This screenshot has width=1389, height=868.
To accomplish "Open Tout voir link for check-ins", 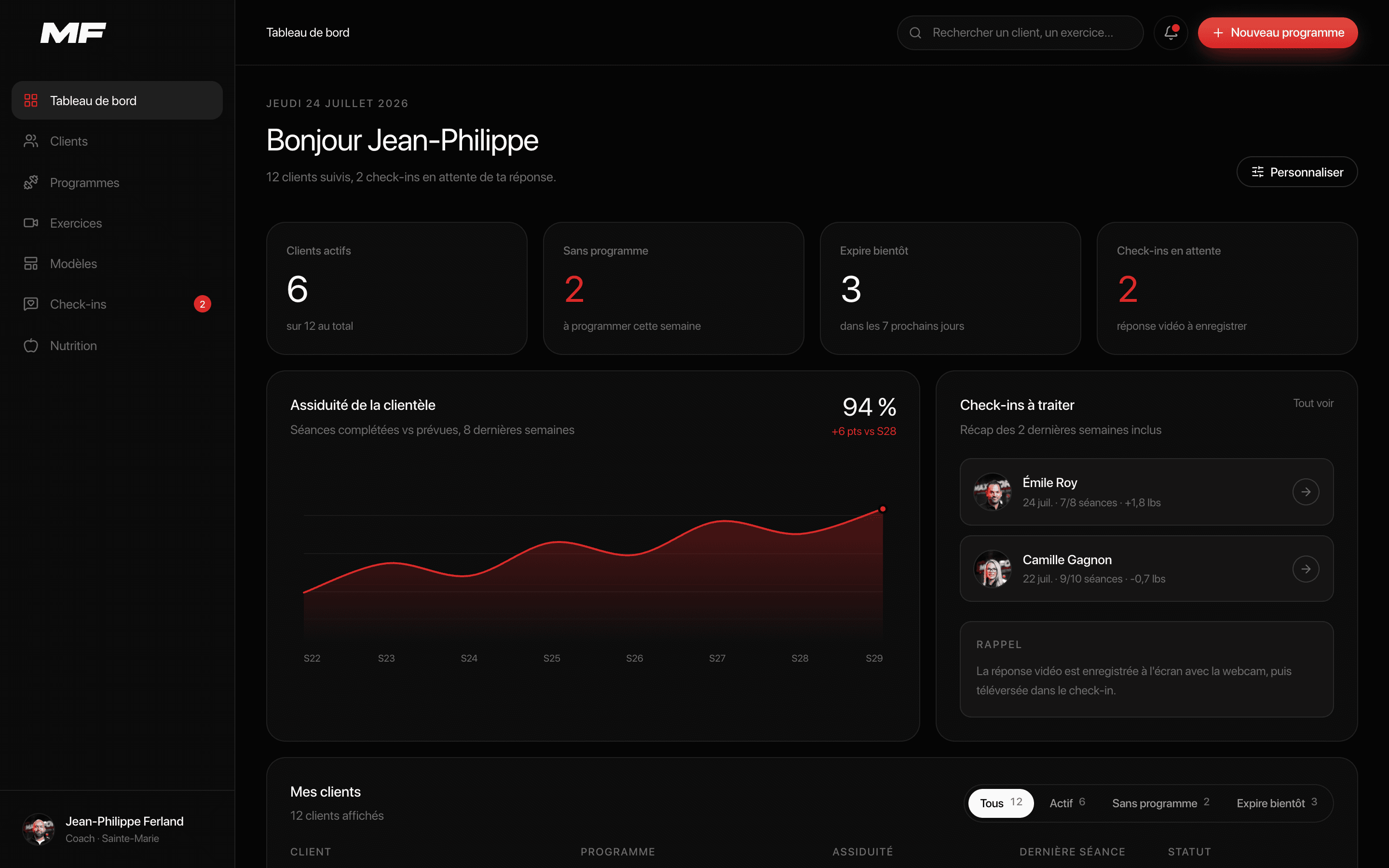I will point(1313,403).
